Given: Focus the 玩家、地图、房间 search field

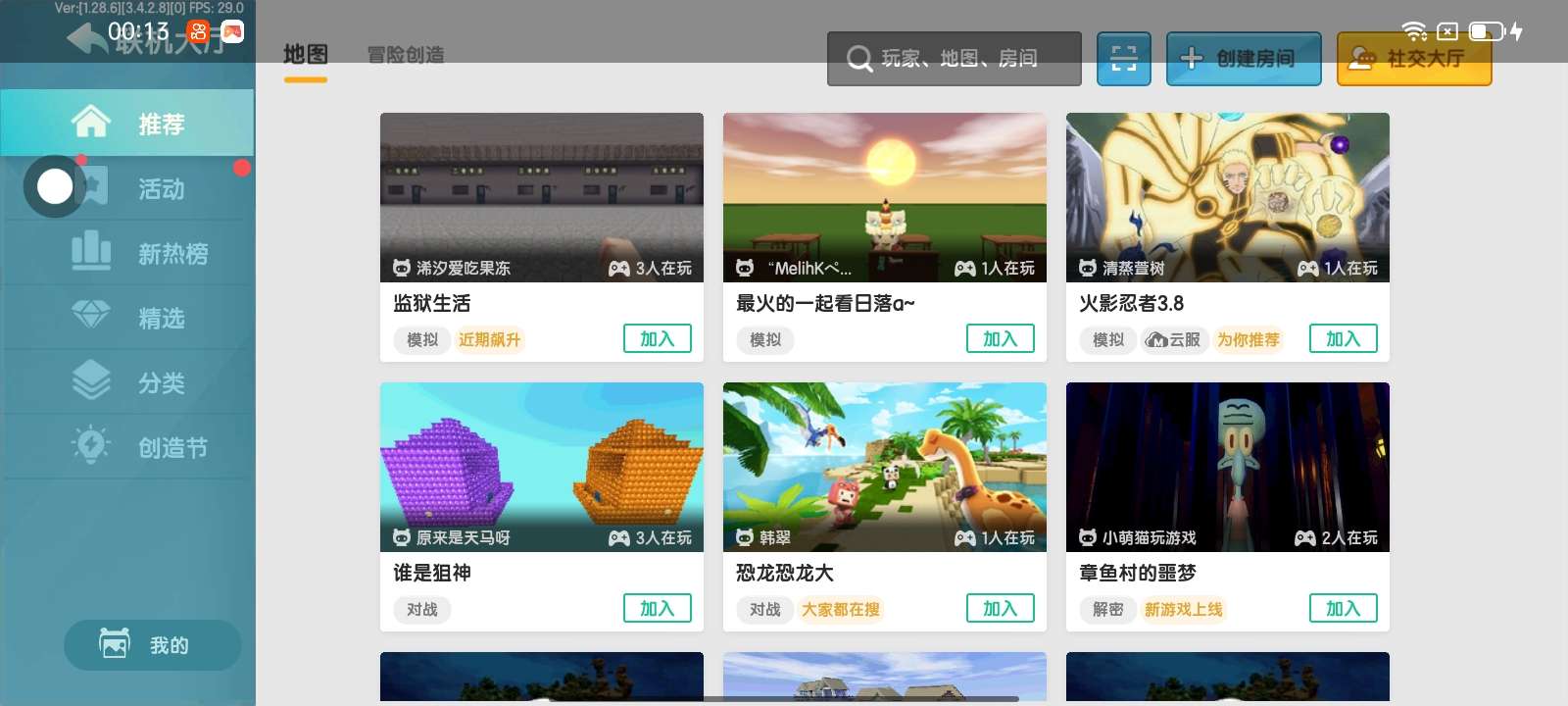Looking at the screenshot, I should (x=955, y=59).
